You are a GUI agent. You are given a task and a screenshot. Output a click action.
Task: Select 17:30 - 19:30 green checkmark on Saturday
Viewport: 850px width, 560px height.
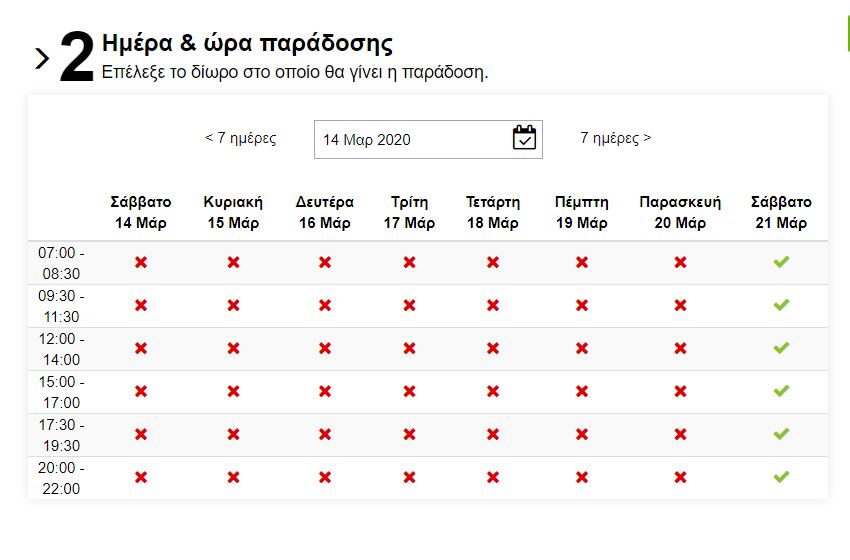pyautogui.click(x=781, y=434)
